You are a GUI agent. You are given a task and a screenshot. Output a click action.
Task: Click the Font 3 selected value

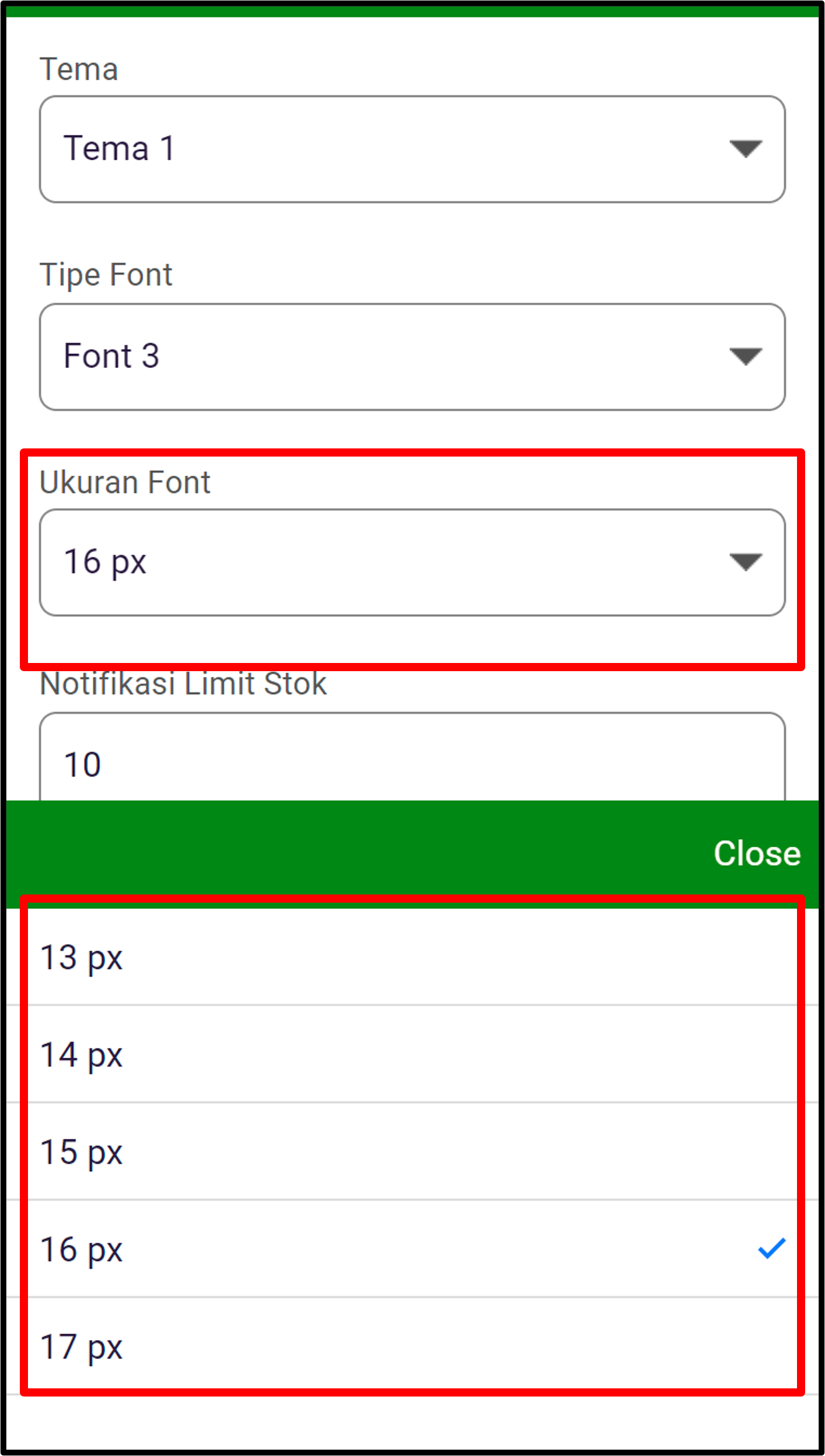[111, 356]
